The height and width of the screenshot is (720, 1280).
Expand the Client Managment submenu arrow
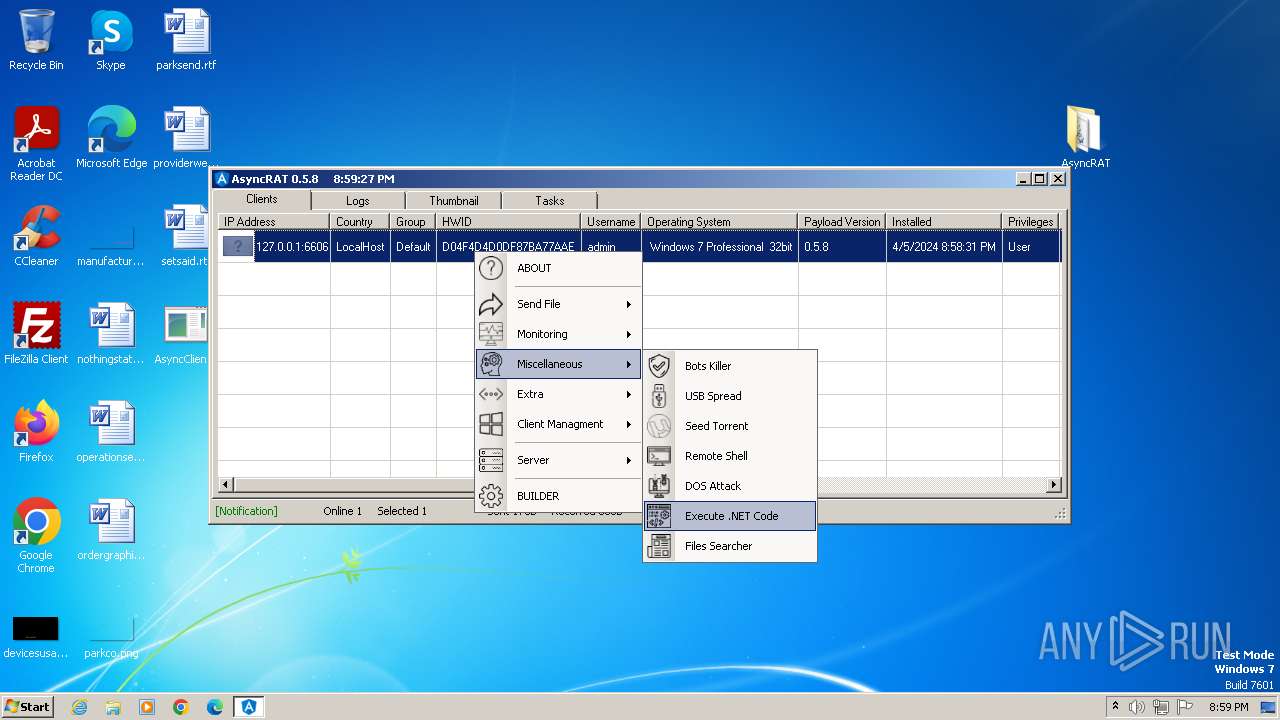pyautogui.click(x=629, y=424)
